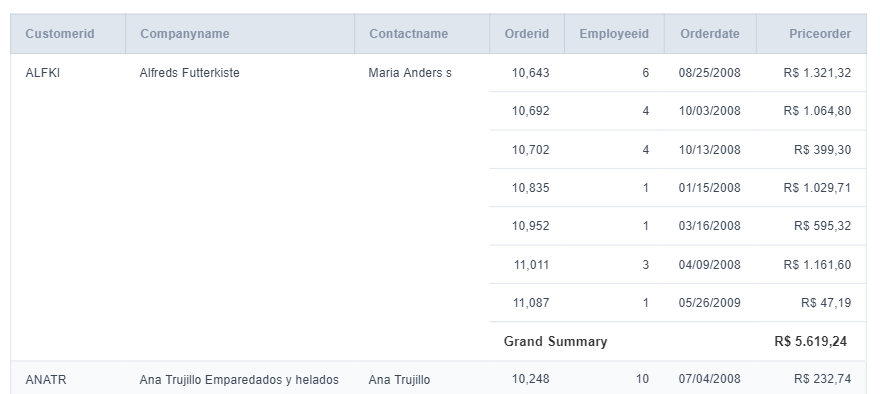Image resolution: width=880 pixels, height=394 pixels.
Task: Click price R$ 595,32
Action: click(x=822, y=226)
